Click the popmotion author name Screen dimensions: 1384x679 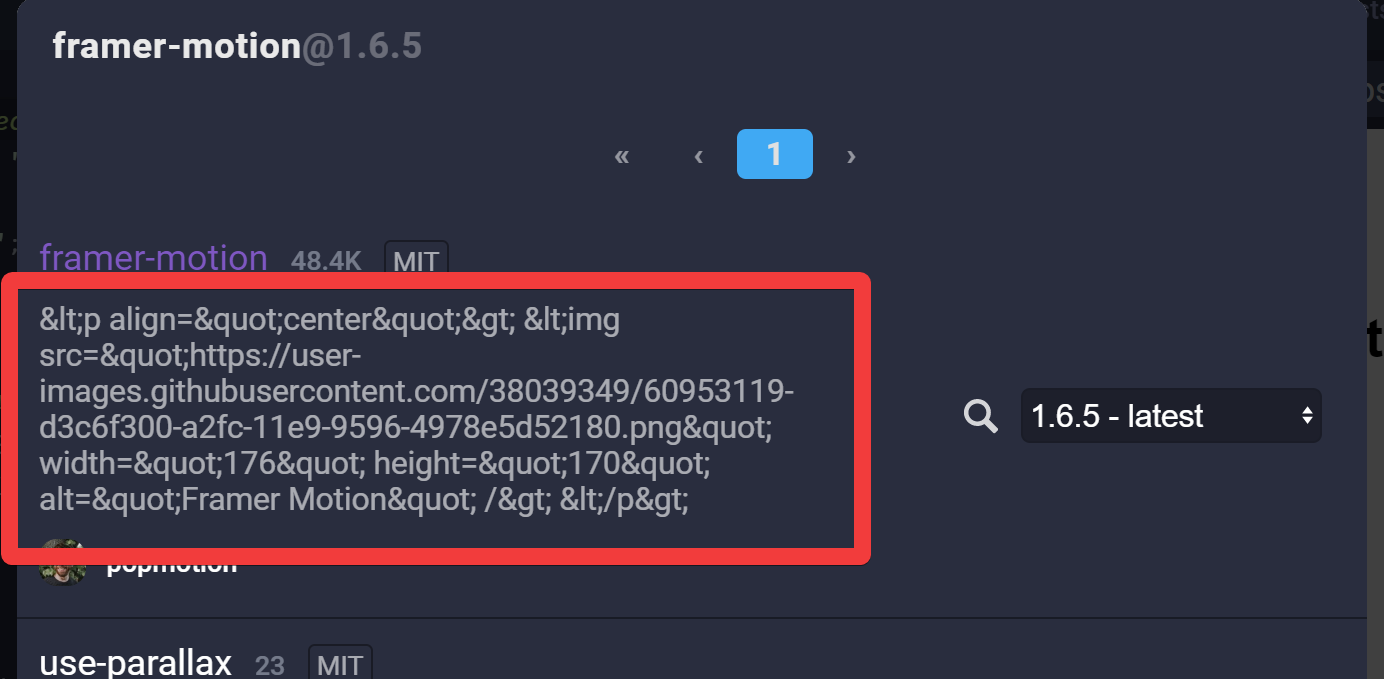(172, 562)
